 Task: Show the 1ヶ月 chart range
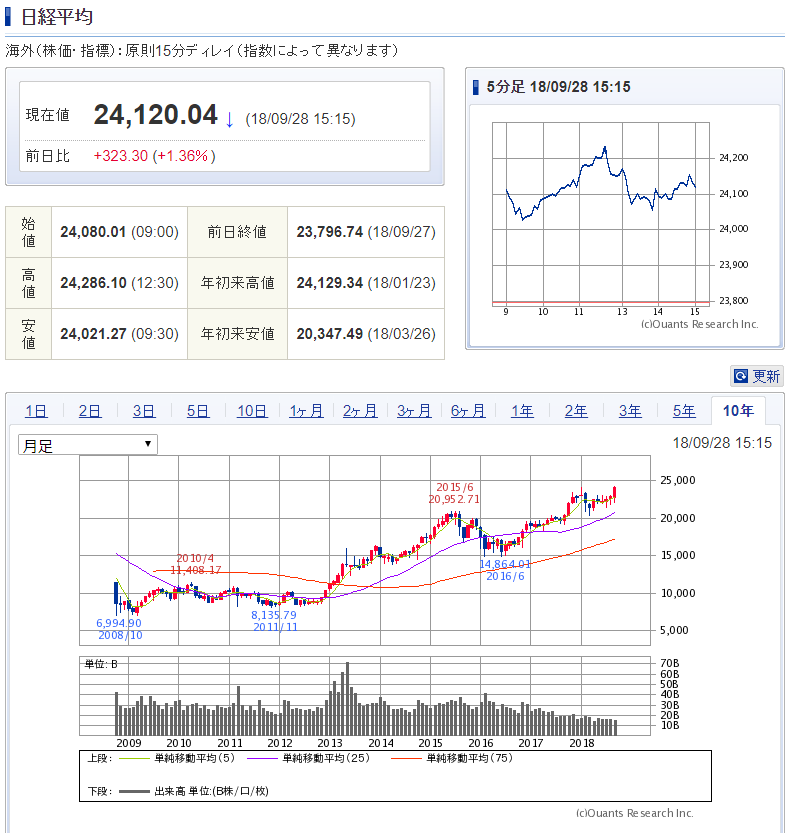coord(306,411)
